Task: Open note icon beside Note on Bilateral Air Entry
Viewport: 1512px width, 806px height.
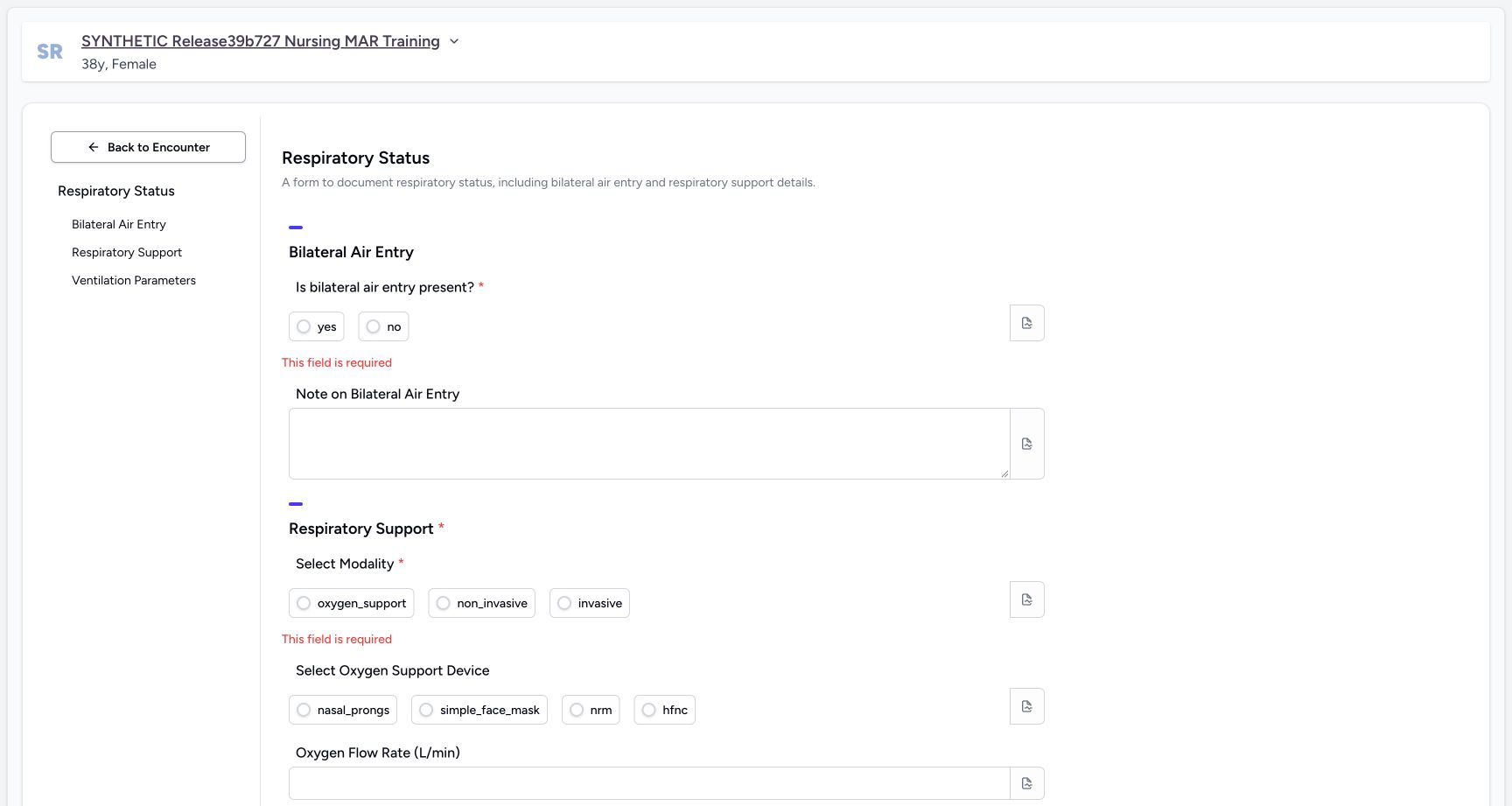Action: tap(1027, 444)
